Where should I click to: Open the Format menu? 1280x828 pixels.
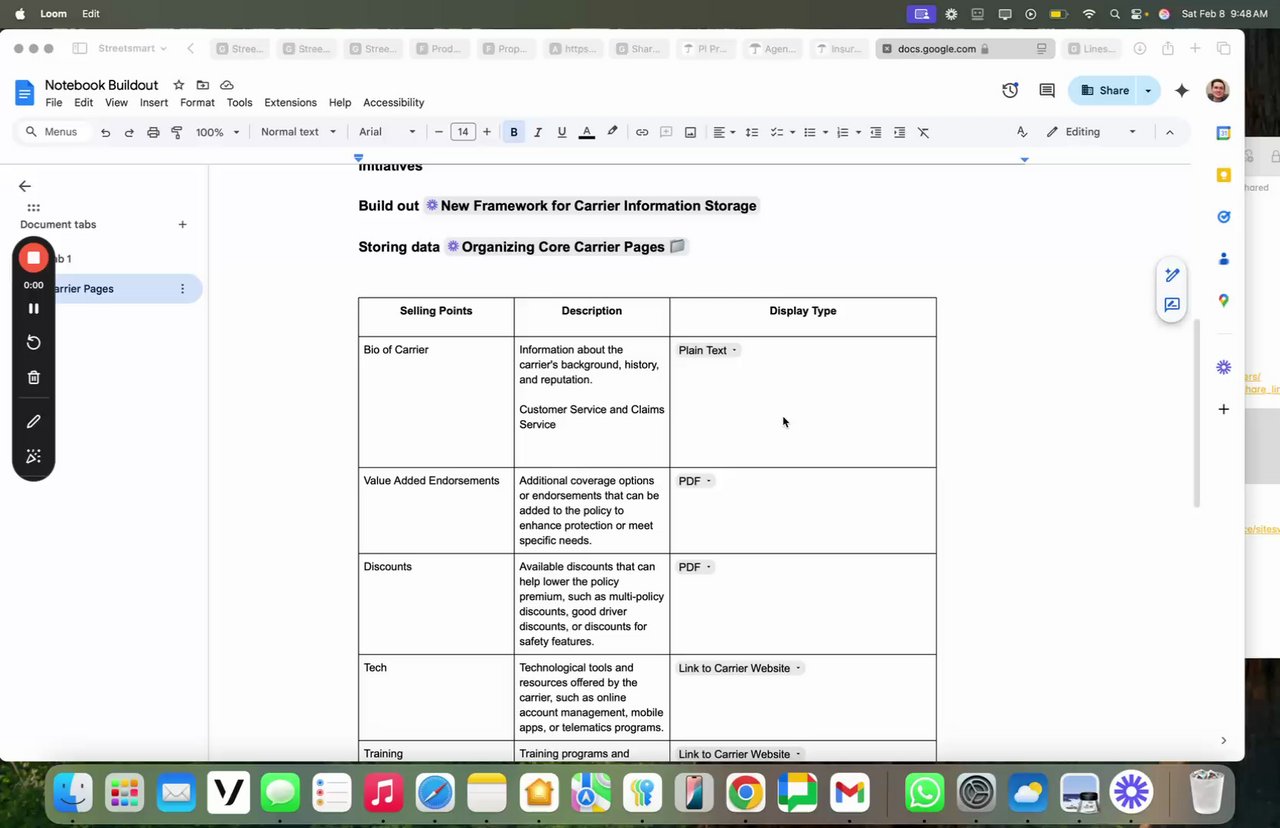[197, 103]
